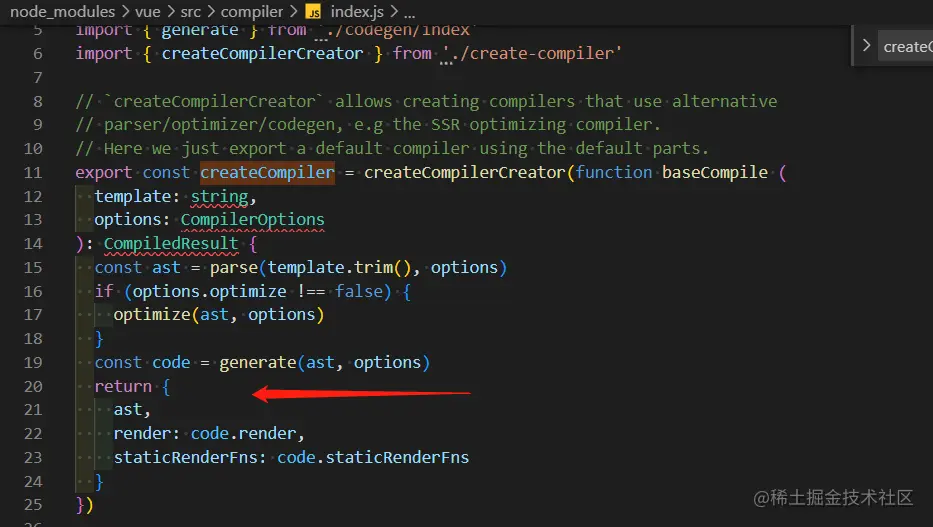Select the compiler breadcrumb folder

(x=252, y=11)
